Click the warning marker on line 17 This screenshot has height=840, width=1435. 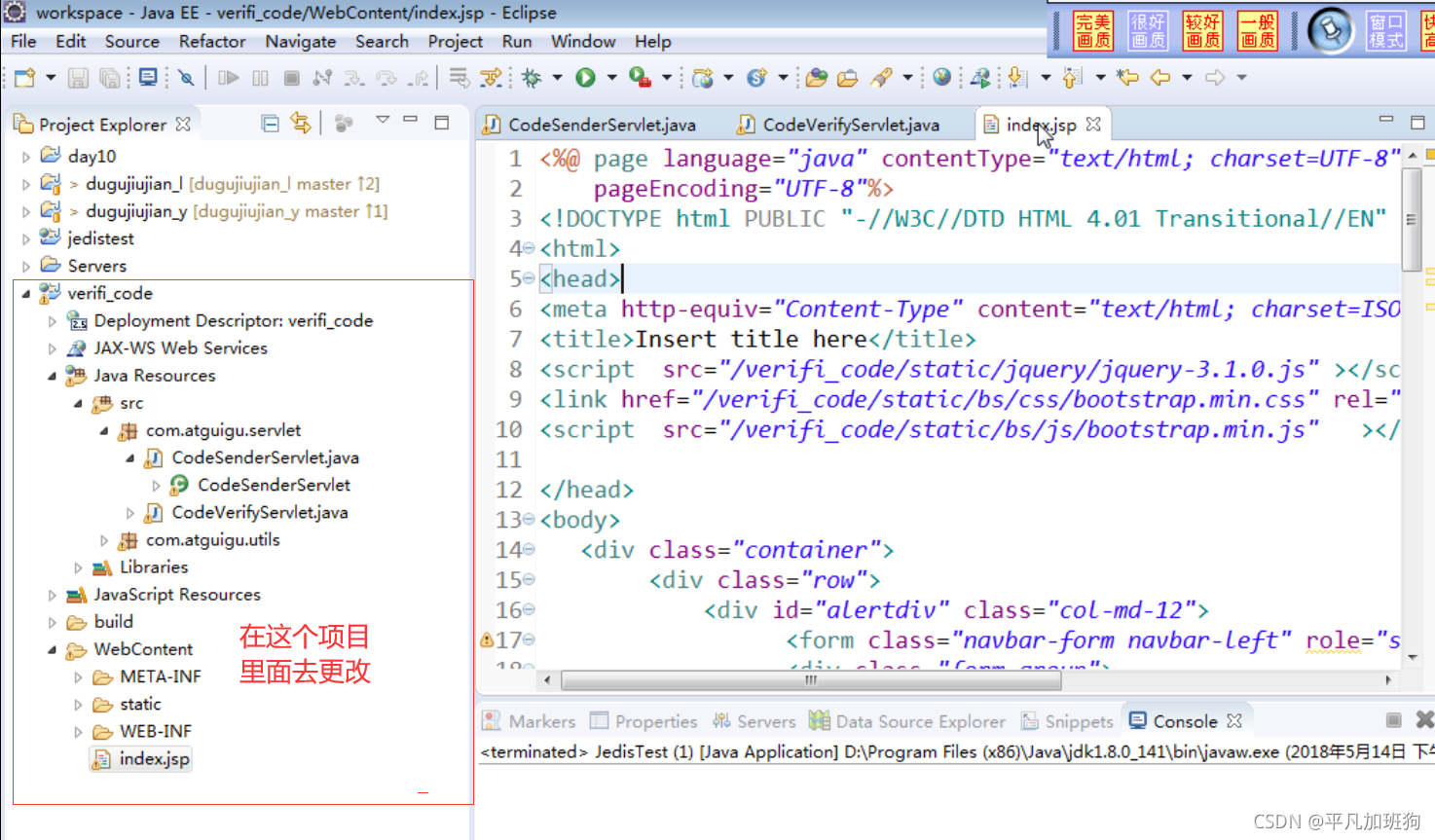[486, 639]
